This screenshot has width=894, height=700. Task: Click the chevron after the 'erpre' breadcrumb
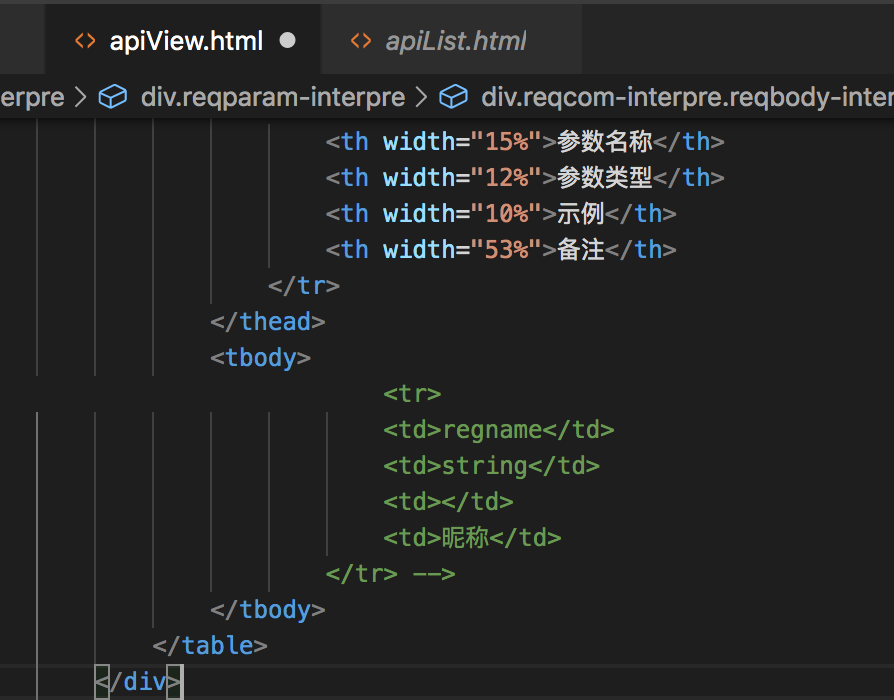81,97
